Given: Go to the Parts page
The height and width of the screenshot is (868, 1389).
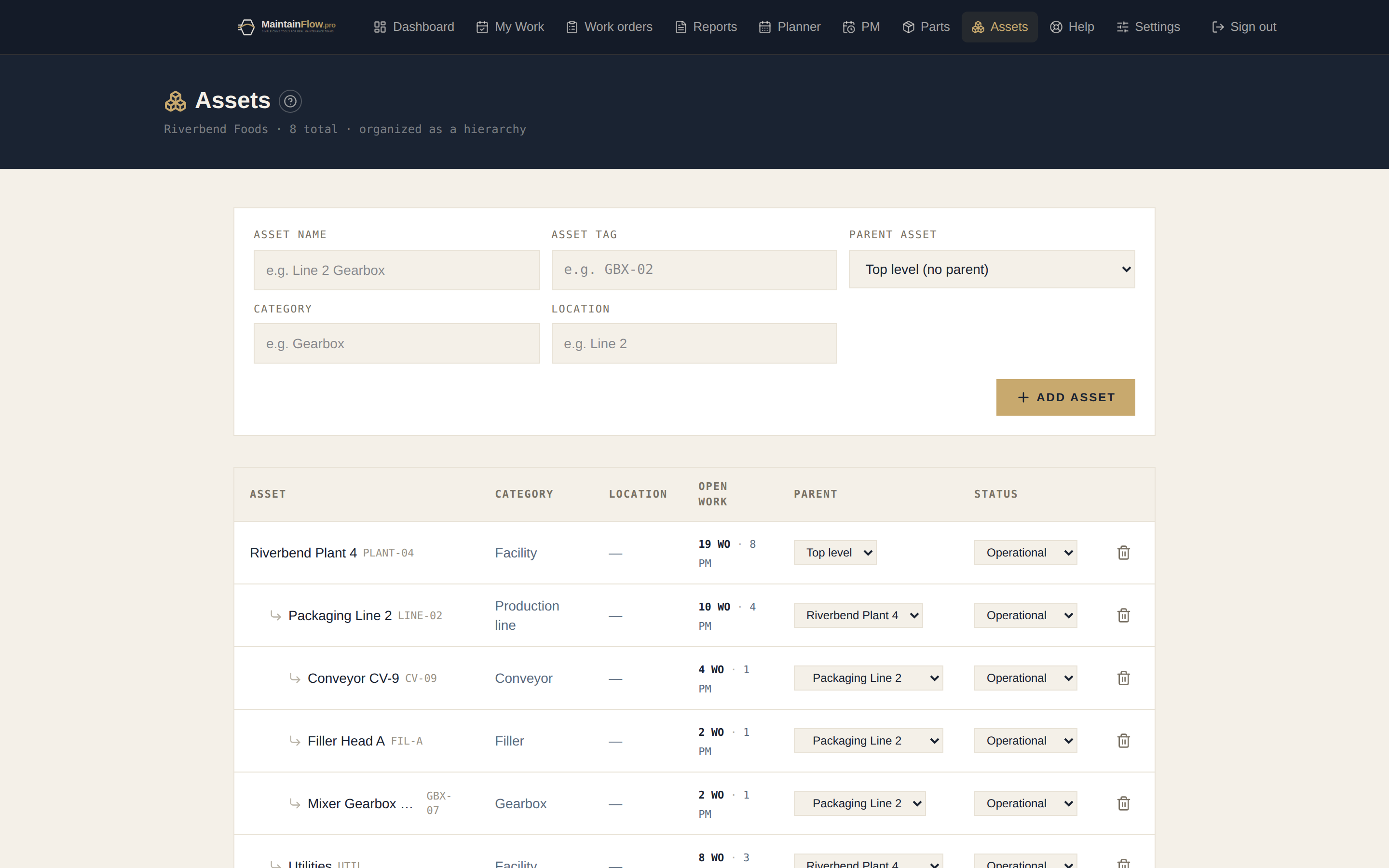Looking at the screenshot, I should 926,27.
